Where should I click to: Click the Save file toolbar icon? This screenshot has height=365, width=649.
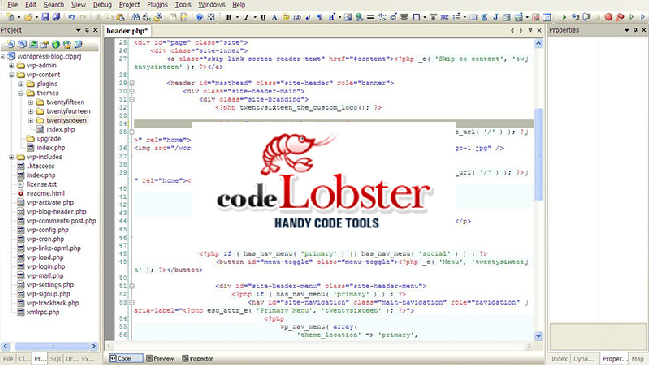pos(45,17)
